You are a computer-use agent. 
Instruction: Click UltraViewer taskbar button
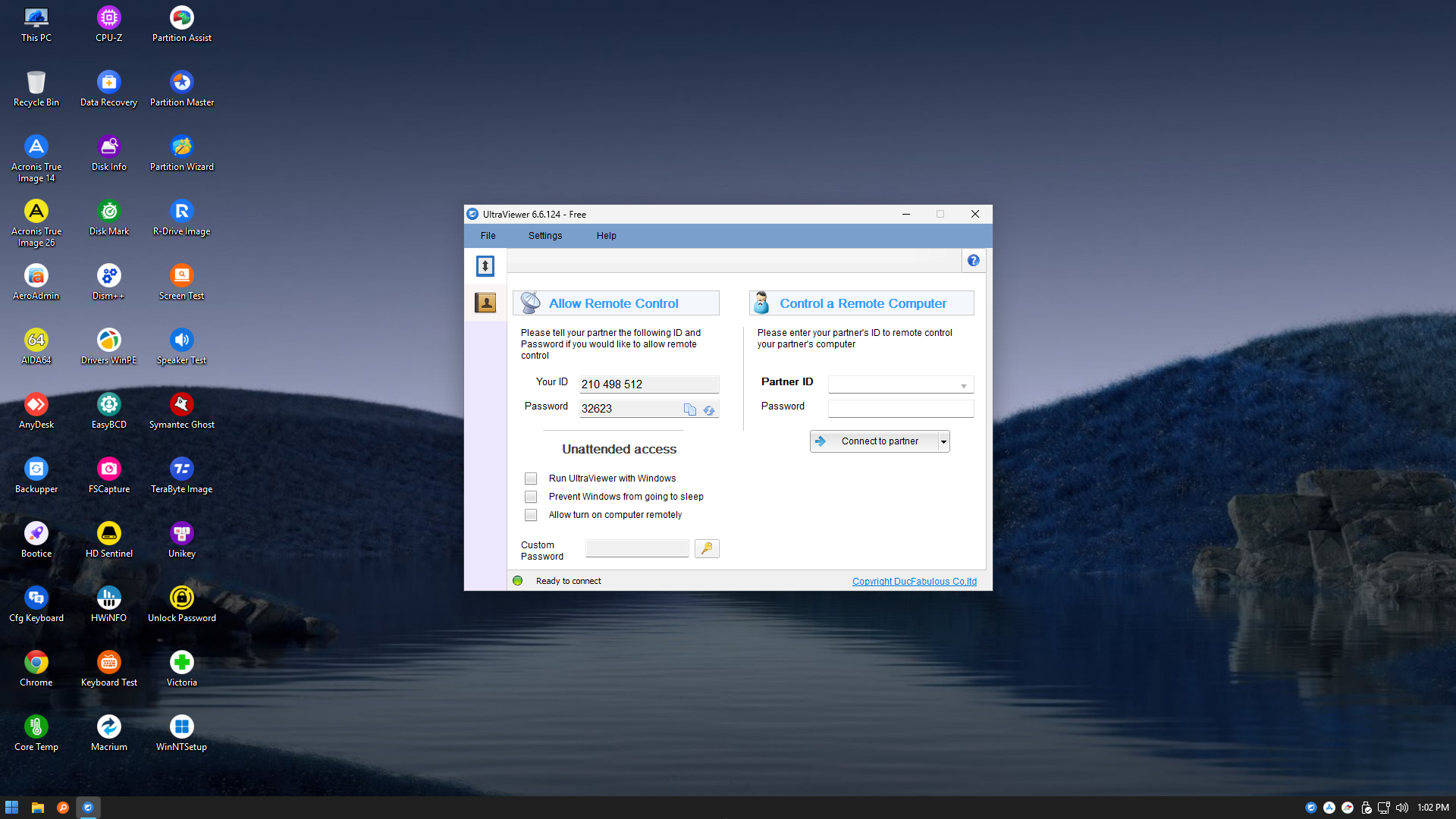[88, 808]
